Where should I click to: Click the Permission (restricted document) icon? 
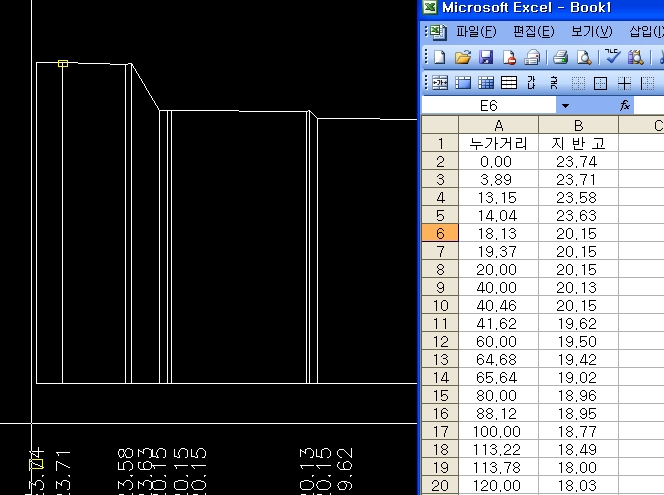(509, 57)
